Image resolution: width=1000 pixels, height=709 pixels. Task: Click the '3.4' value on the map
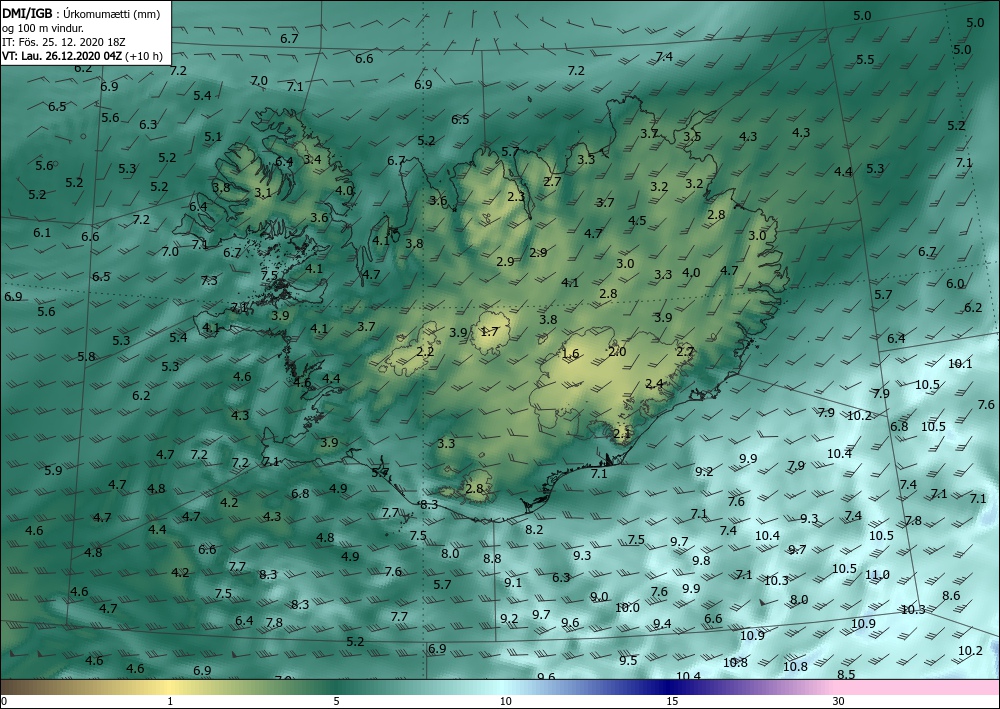pos(312,159)
